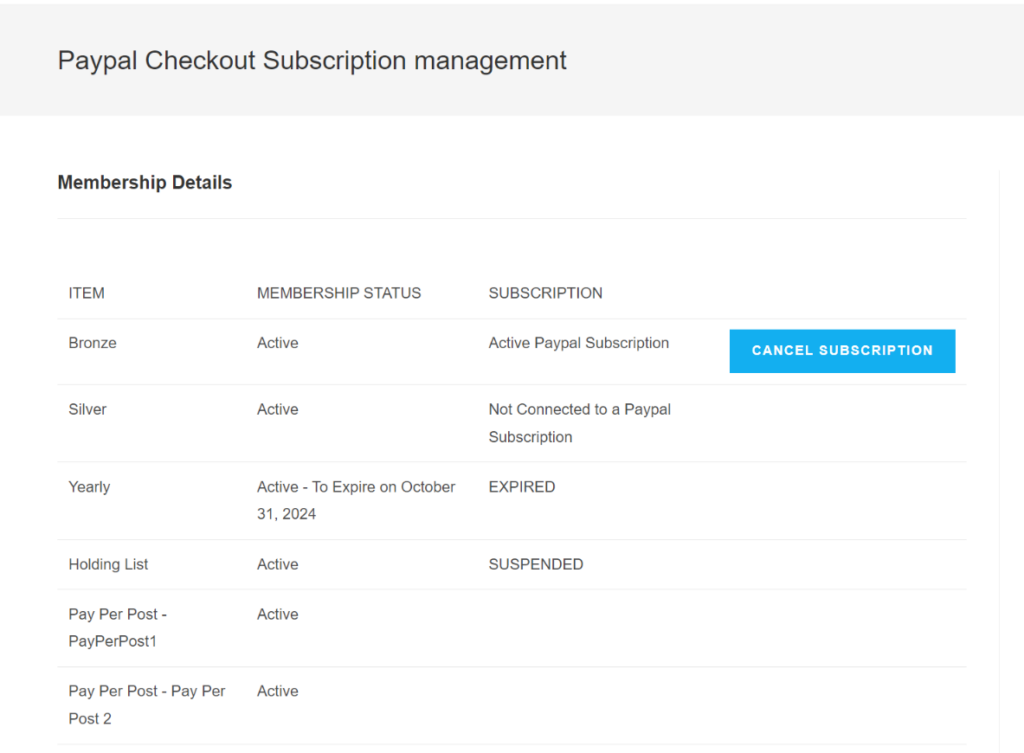Select the Yearly membership item
This screenshot has width=1024, height=753.
[x=89, y=487]
